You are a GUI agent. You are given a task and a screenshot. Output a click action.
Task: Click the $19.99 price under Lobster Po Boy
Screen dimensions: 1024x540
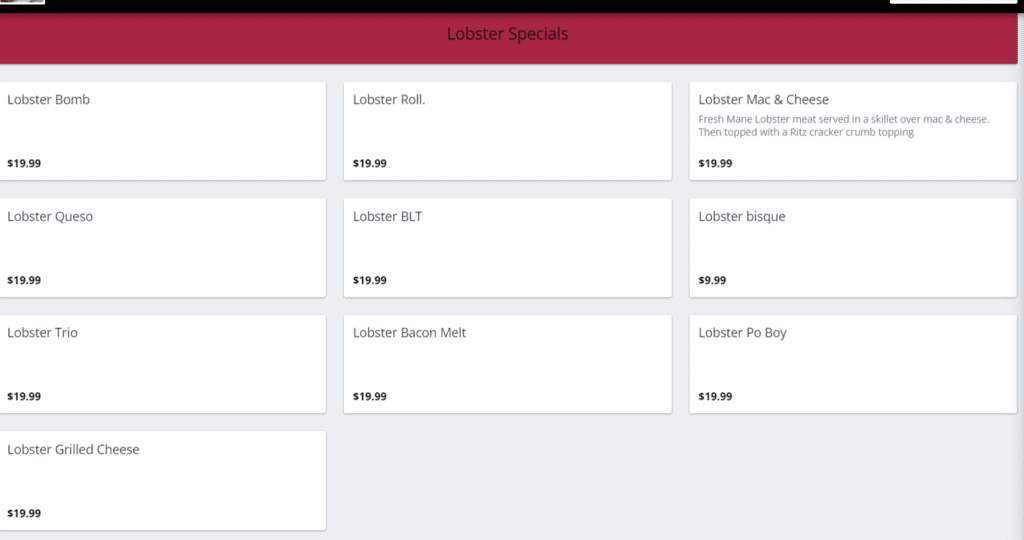click(x=715, y=396)
